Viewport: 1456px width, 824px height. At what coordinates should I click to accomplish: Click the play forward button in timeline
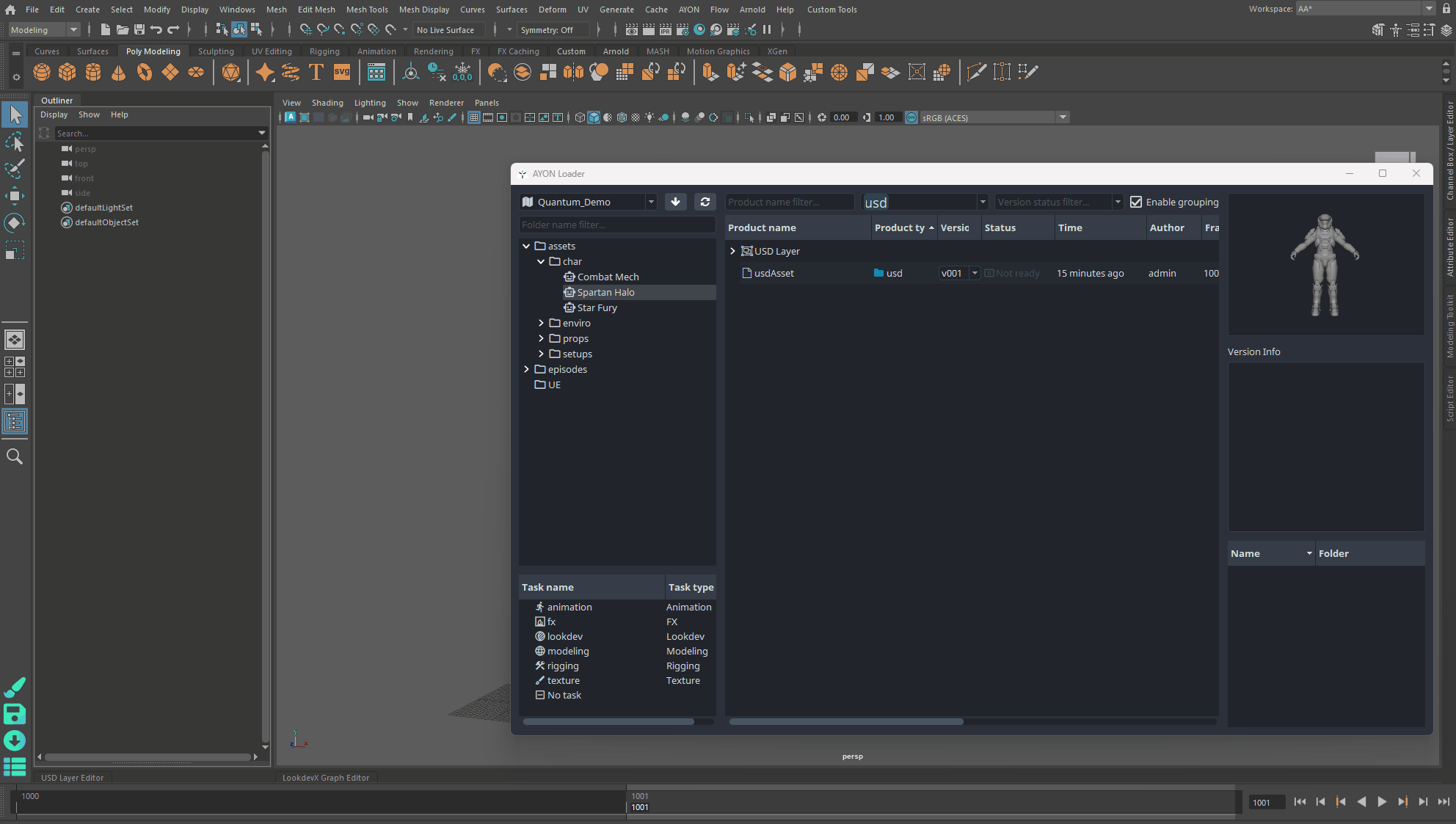(1382, 802)
